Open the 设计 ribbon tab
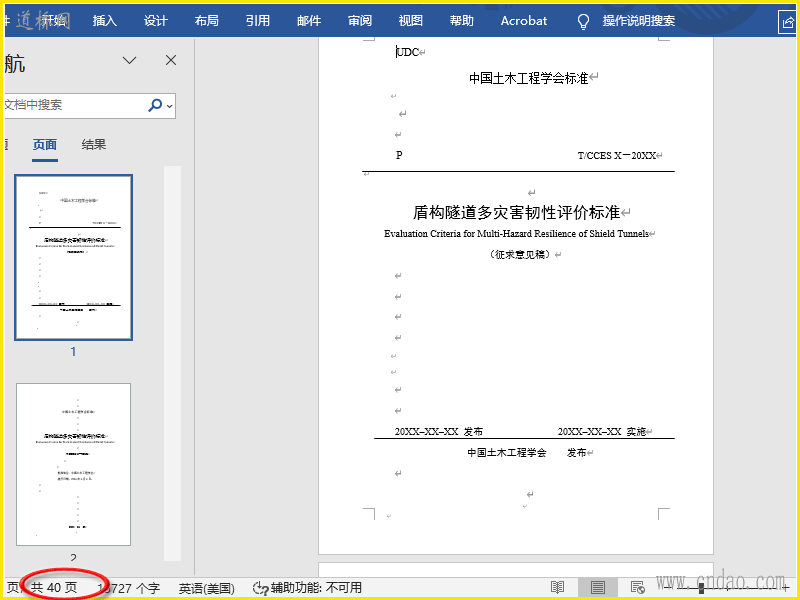The height and width of the screenshot is (600, 800). click(x=156, y=21)
